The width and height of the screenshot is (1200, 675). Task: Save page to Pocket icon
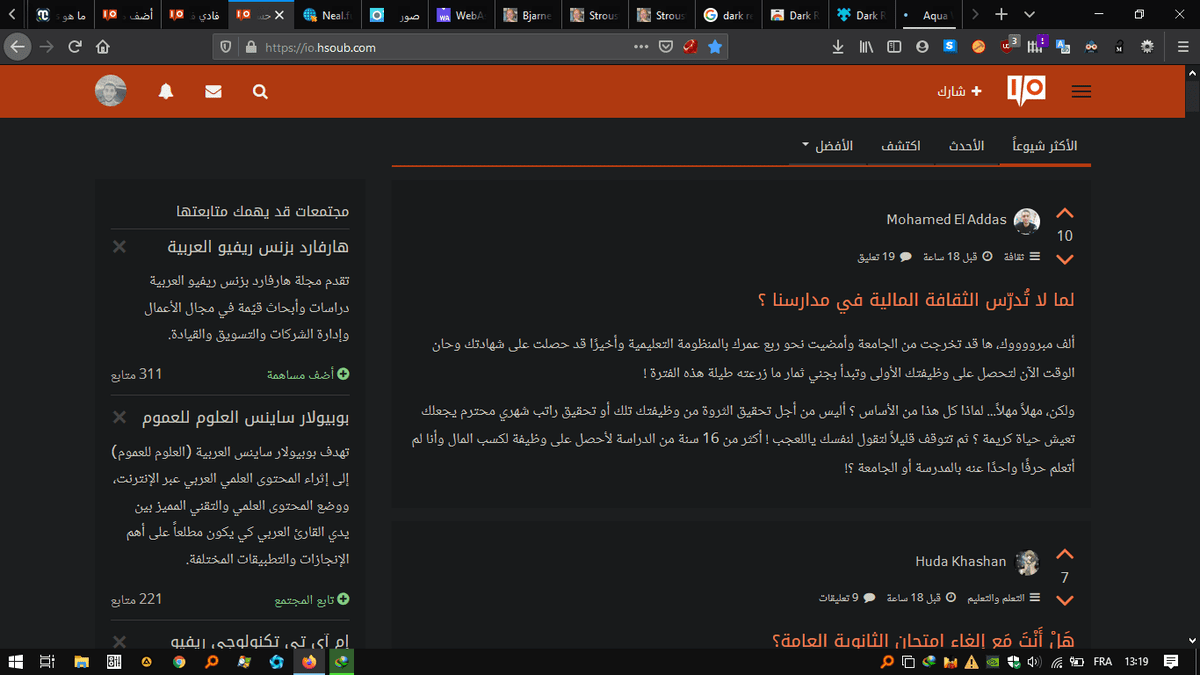pos(666,47)
